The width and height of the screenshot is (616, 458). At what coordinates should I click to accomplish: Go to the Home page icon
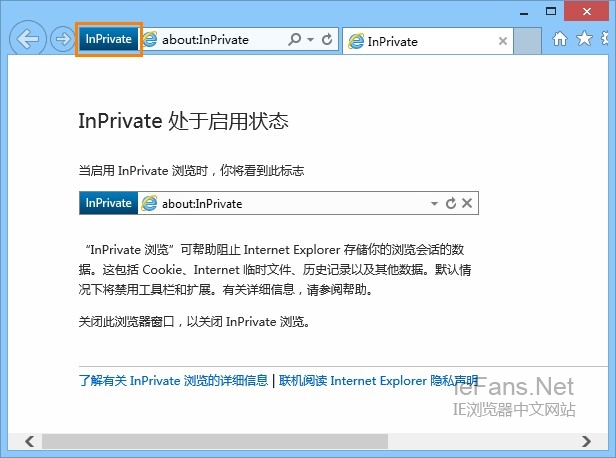(560, 38)
